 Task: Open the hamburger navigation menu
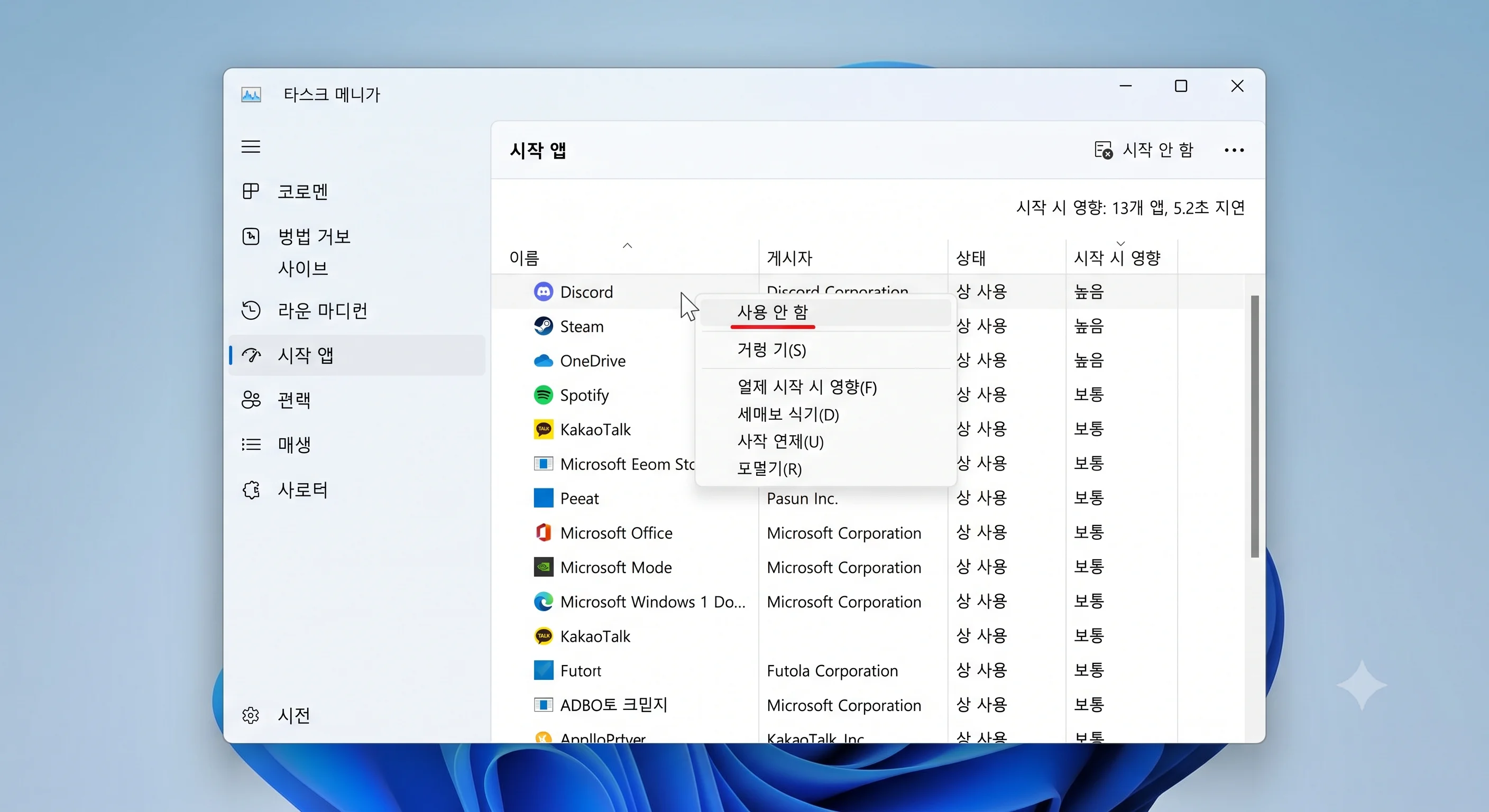[x=250, y=147]
